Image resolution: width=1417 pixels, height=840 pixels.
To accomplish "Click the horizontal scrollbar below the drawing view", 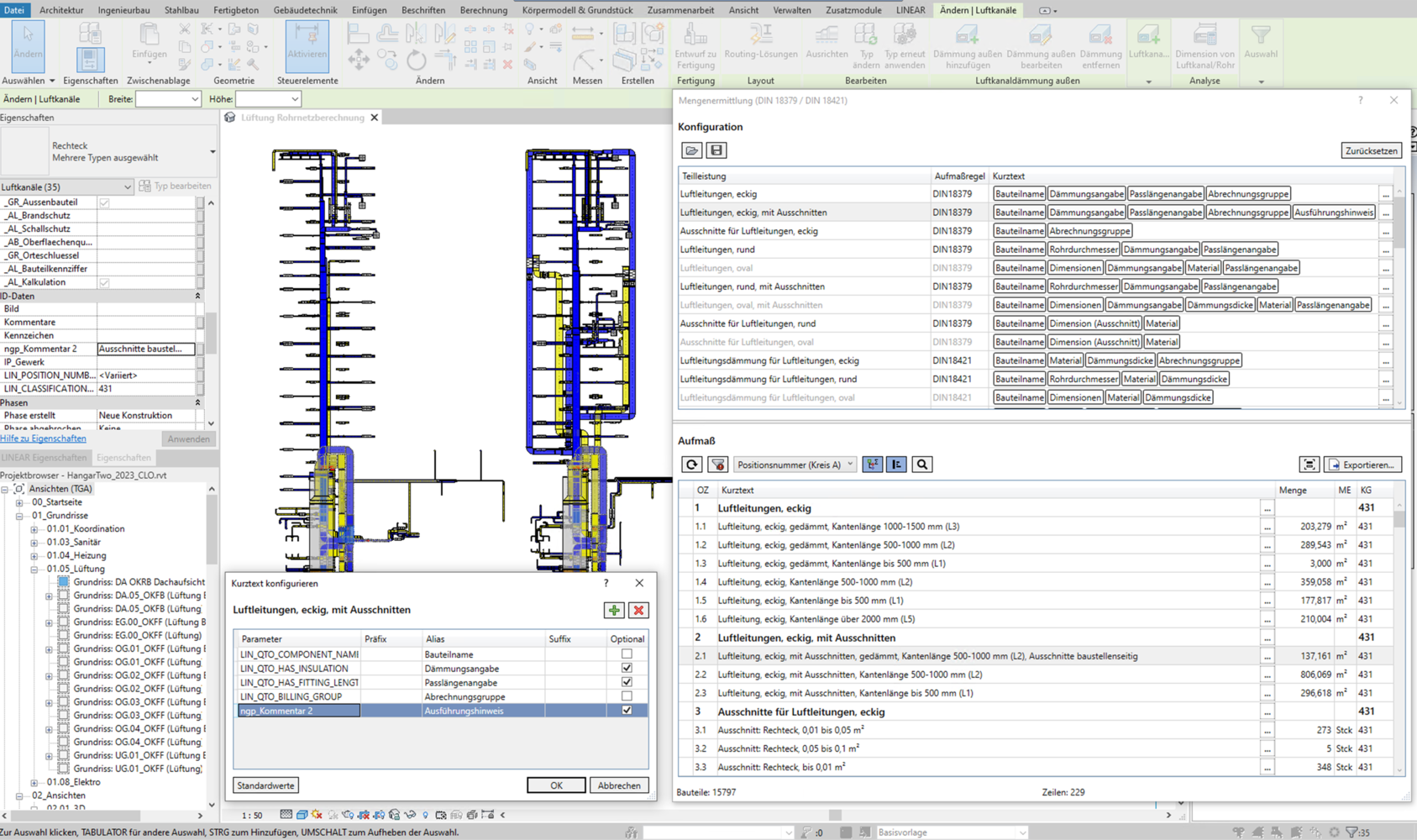I will tap(834, 815).
